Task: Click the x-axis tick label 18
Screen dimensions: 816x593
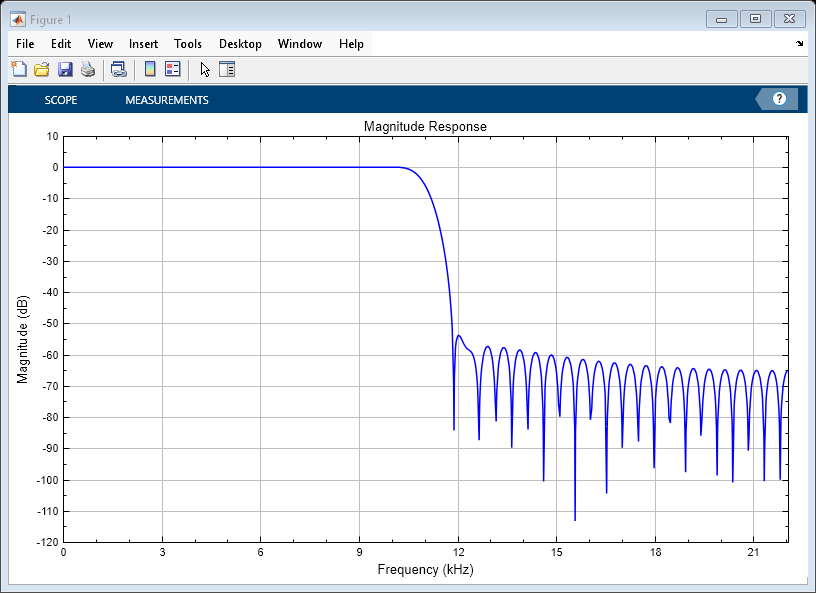Action: tap(655, 552)
